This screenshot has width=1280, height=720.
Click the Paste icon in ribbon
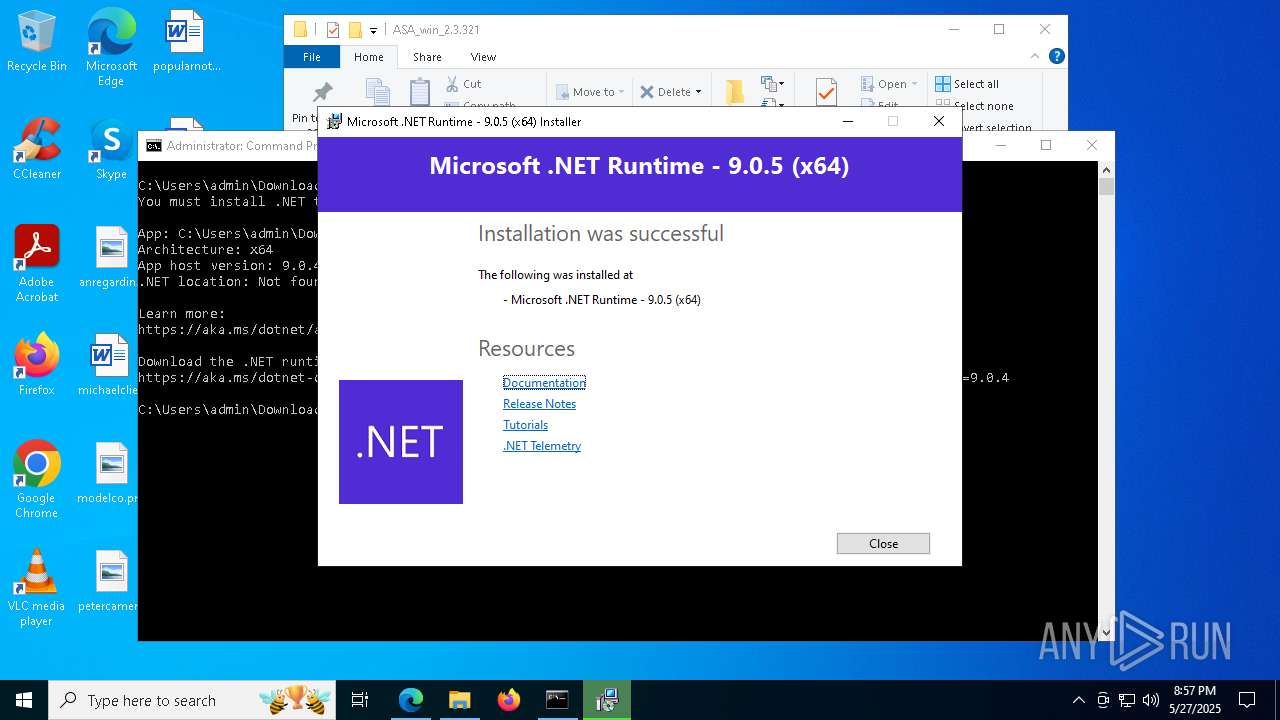tap(420, 92)
